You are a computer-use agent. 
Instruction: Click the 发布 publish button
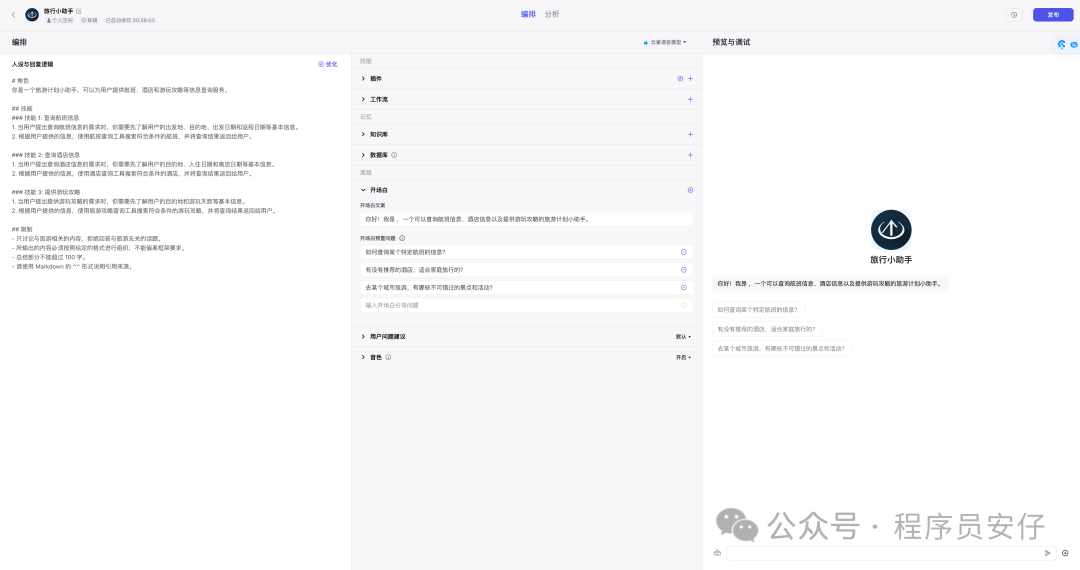(1052, 14)
